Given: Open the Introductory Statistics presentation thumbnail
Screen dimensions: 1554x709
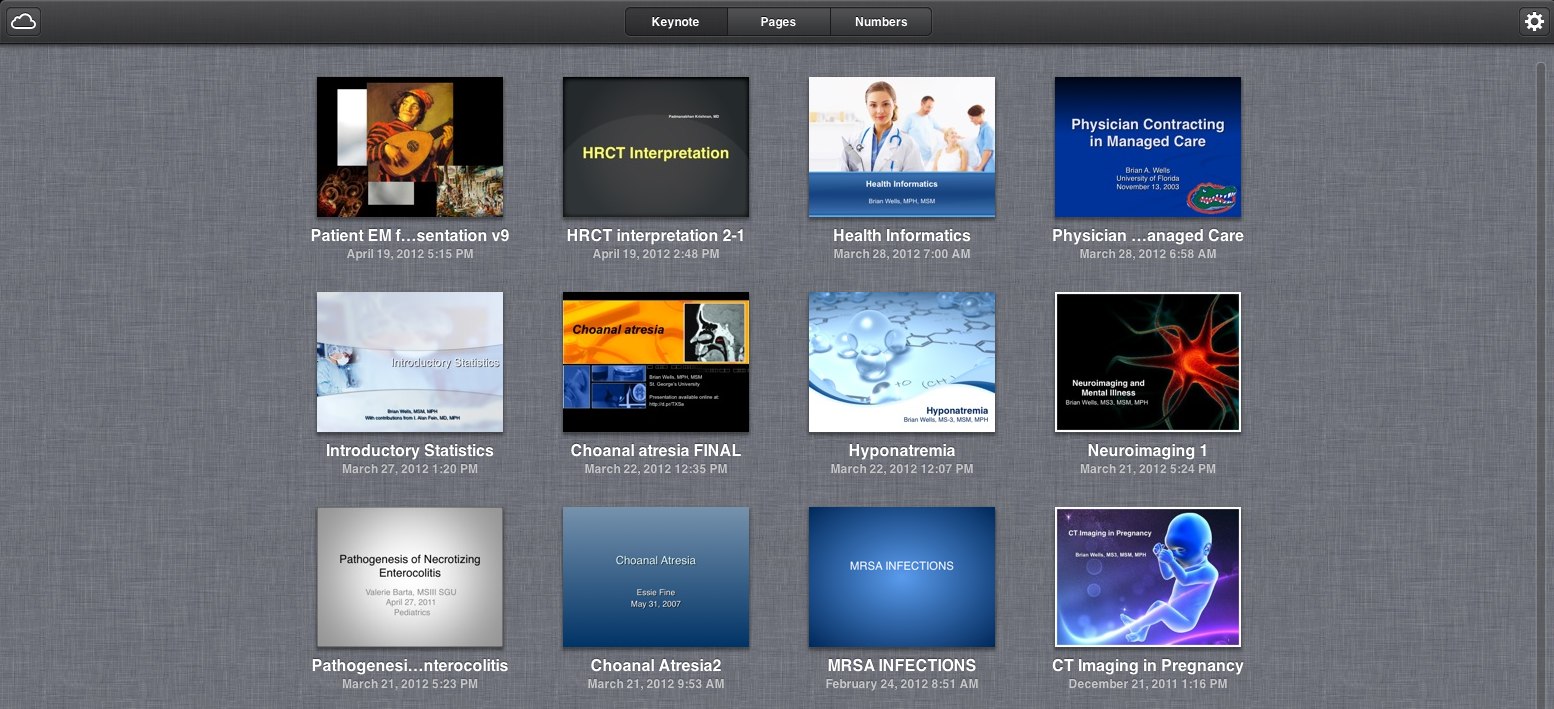Looking at the screenshot, I should [410, 362].
